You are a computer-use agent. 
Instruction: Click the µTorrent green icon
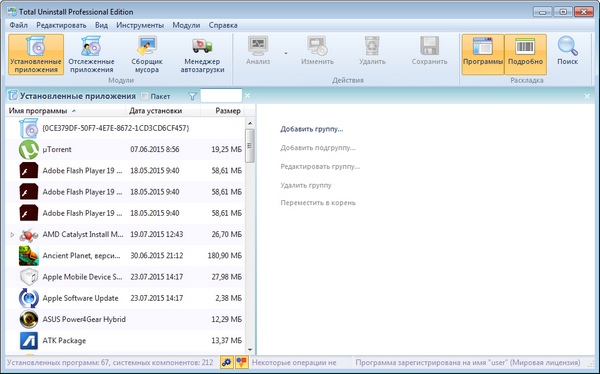click(x=29, y=149)
